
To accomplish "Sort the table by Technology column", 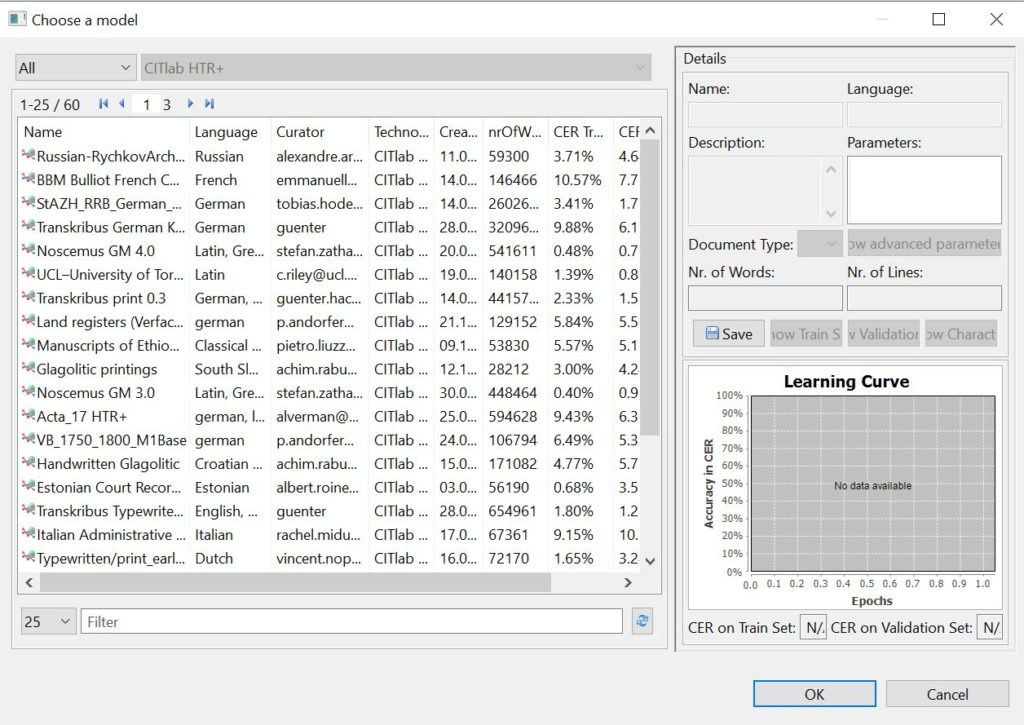I will click(402, 132).
